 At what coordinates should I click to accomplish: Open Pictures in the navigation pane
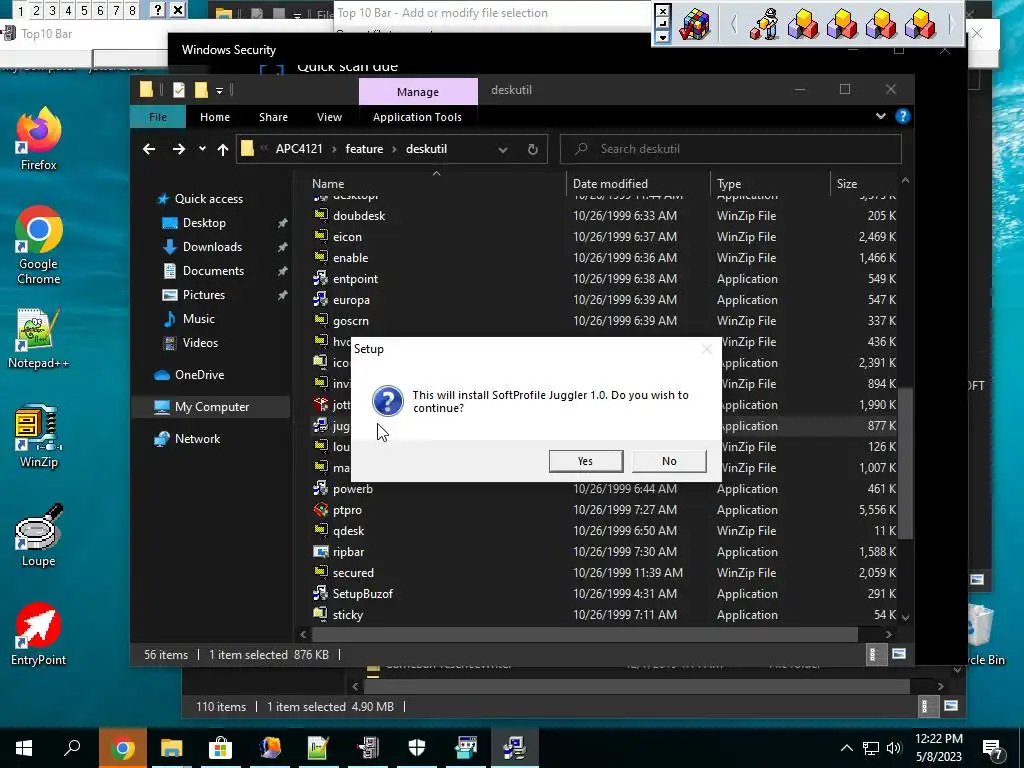click(204, 295)
